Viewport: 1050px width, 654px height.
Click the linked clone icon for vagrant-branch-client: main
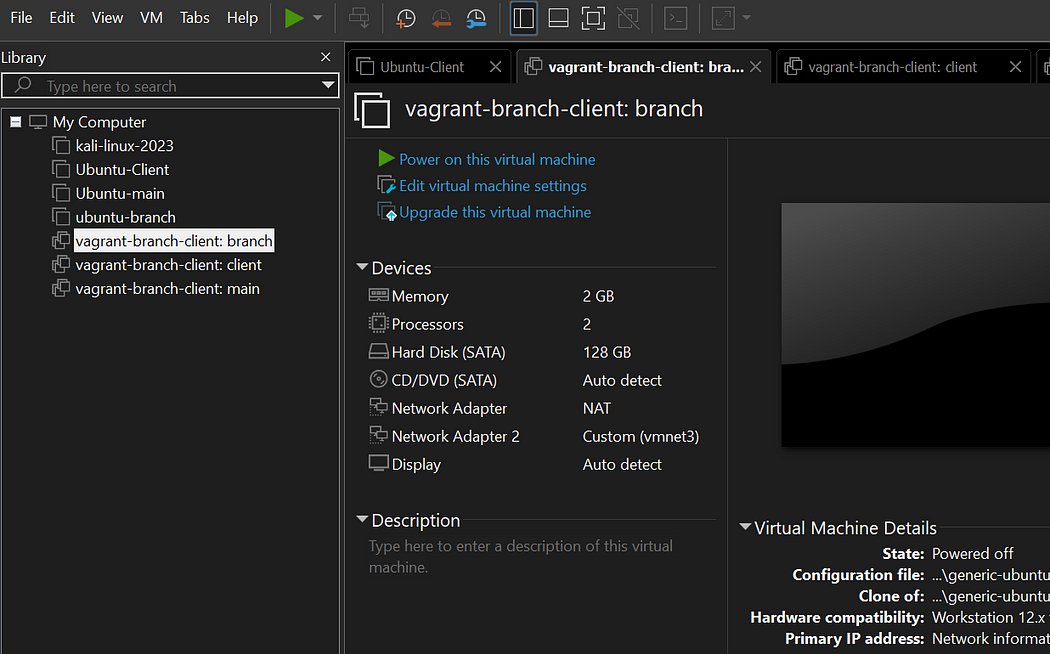click(x=61, y=289)
